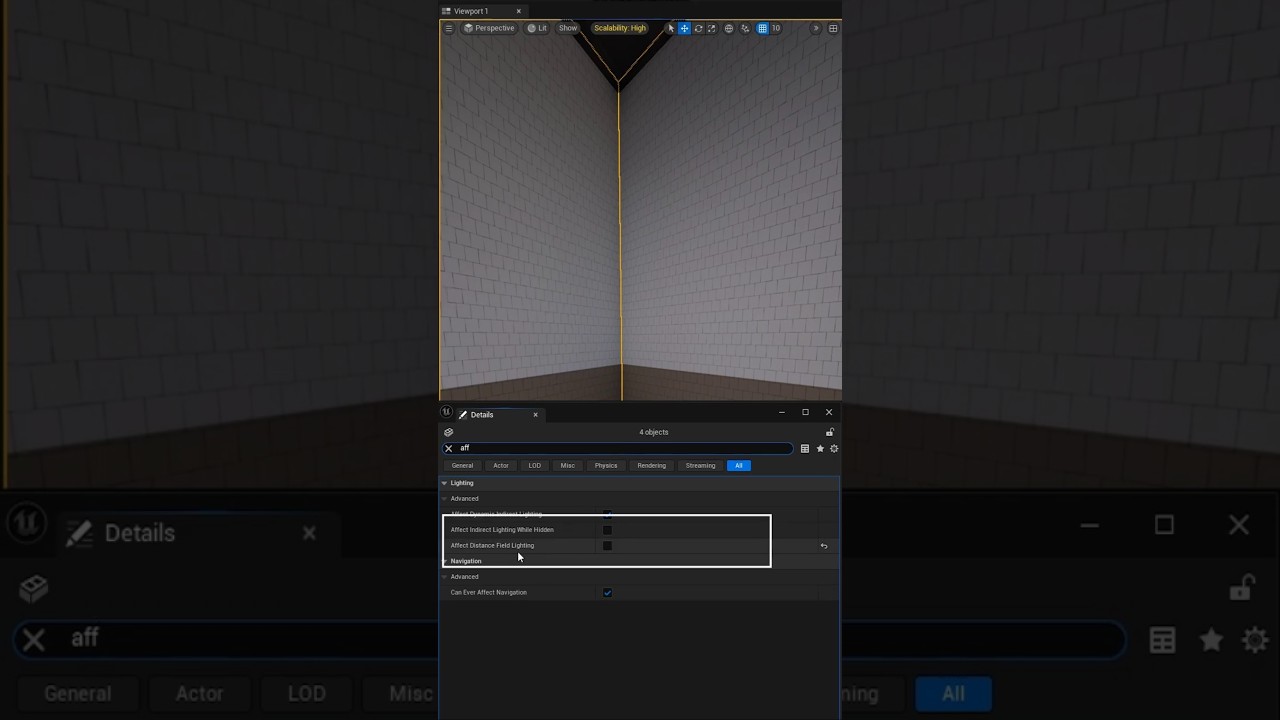Toggle grid snapping icon

tap(762, 28)
